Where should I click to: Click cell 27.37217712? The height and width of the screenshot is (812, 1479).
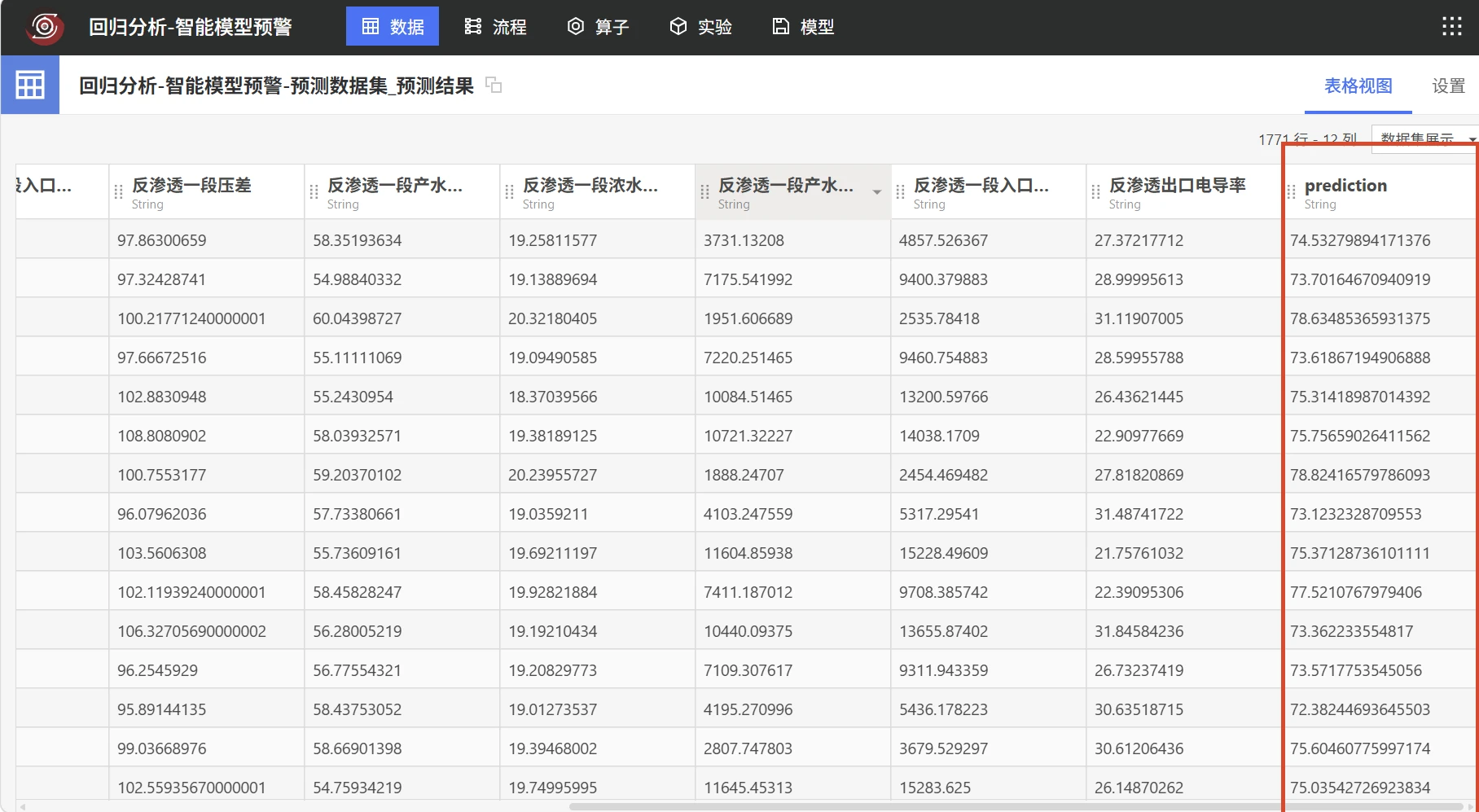point(1184,240)
